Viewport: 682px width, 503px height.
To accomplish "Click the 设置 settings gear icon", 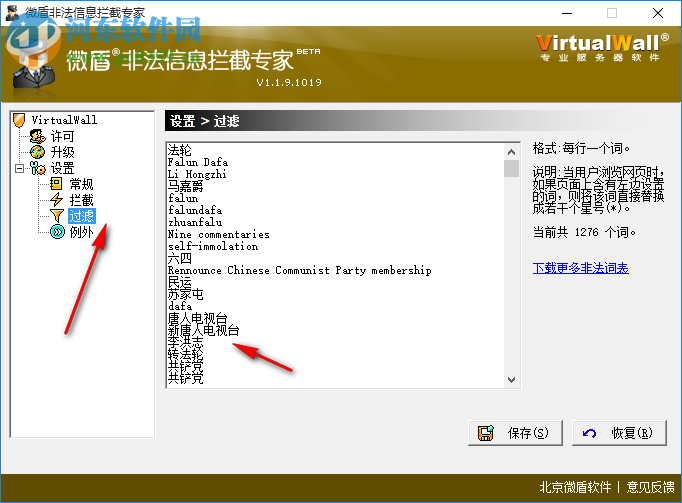I will (x=37, y=168).
